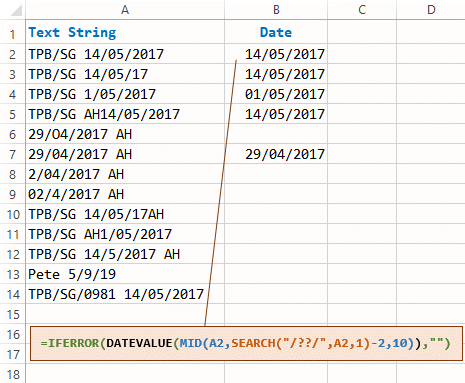Viewport: 465px width, 383px height.
Task: Select cell '29/O4/2017 AH' in row 6
Action: [125, 134]
